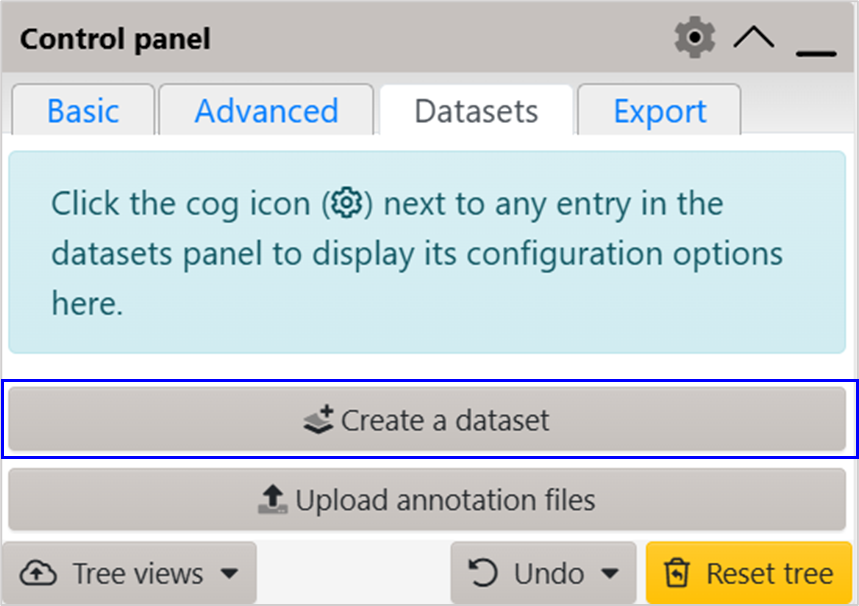Select the Datasets tab
Screen dimensions: 859x606
click(476, 110)
